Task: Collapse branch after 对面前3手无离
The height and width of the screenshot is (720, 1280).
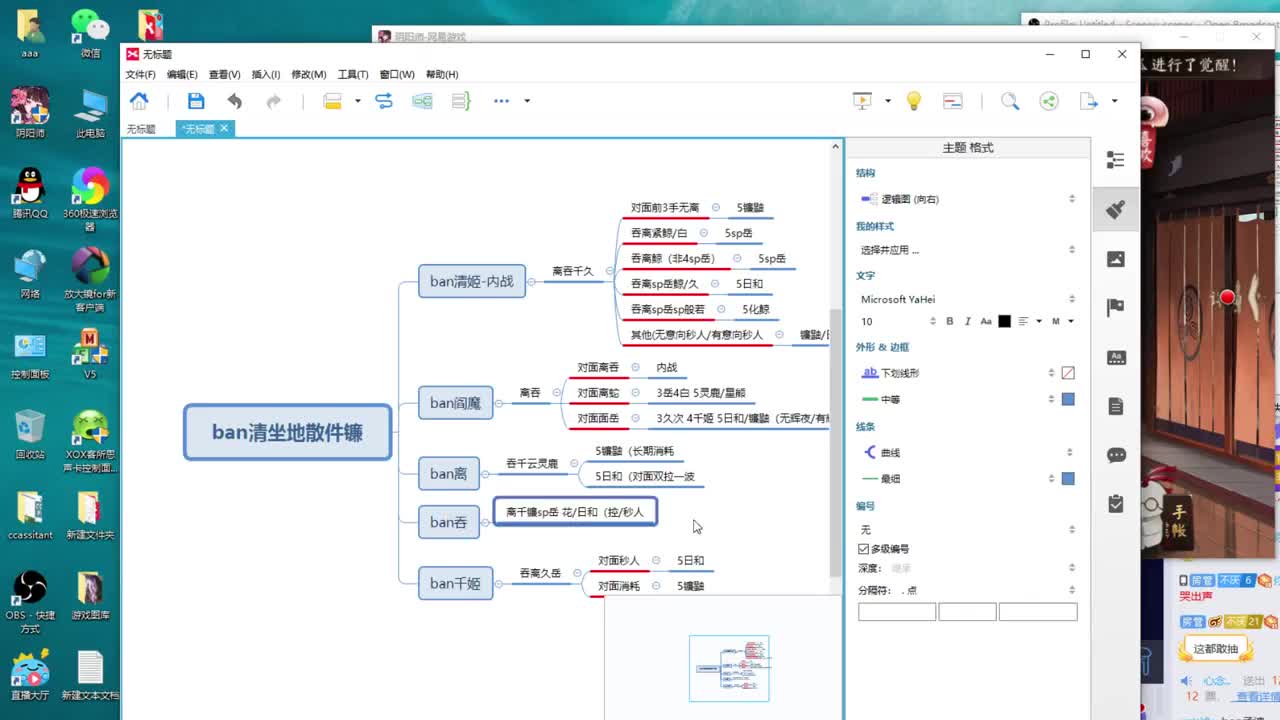Action: (x=716, y=208)
